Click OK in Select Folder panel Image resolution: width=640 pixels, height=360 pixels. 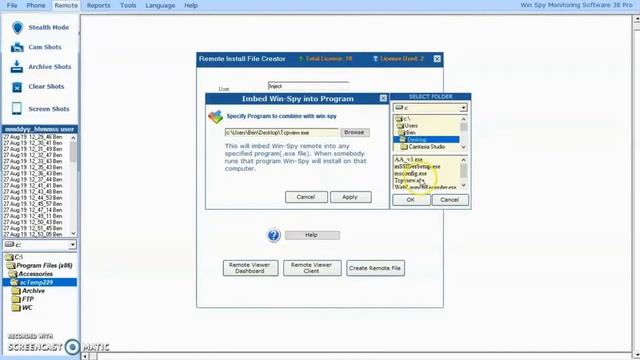[x=411, y=200]
